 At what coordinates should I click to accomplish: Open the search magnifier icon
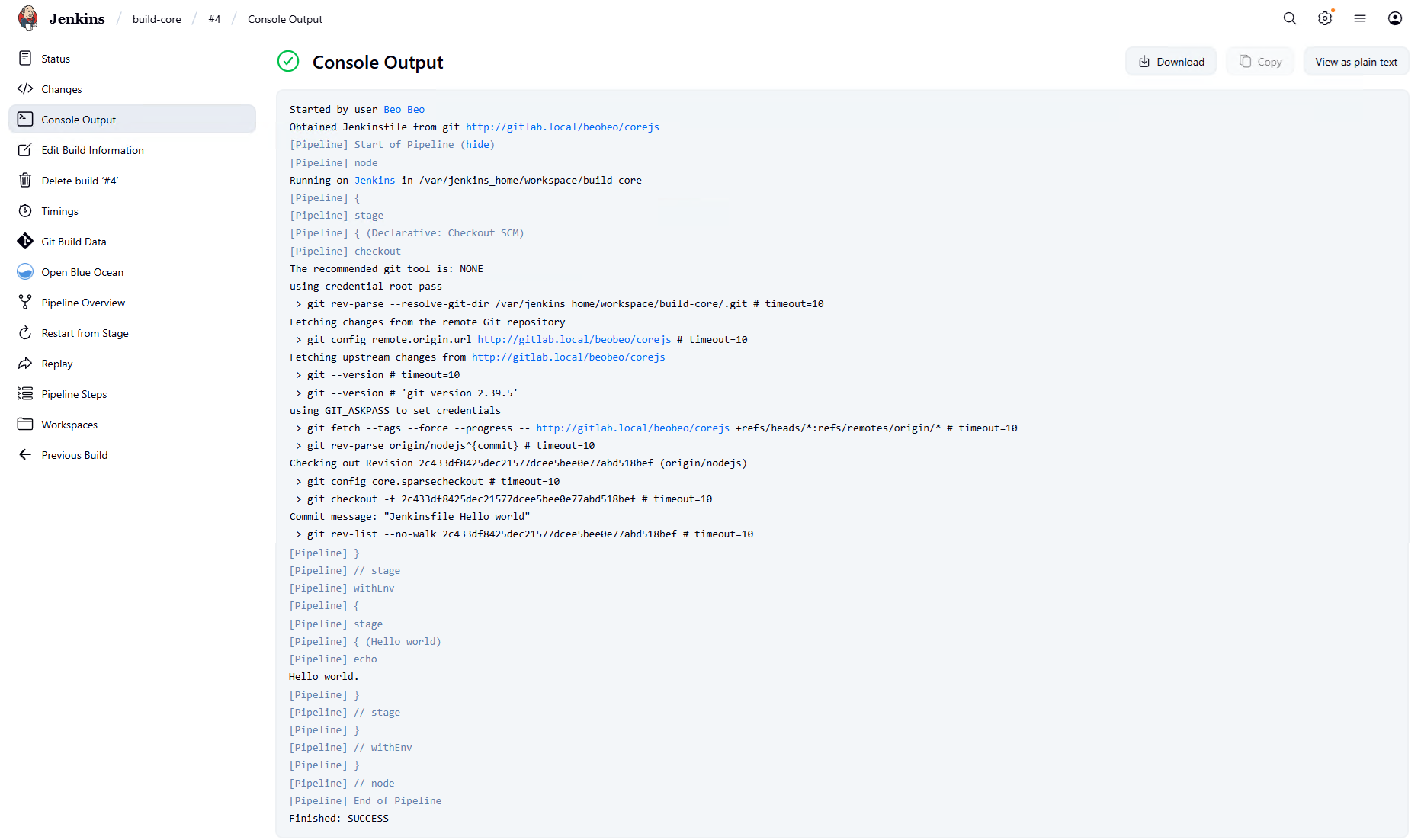tap(1290, 18)
